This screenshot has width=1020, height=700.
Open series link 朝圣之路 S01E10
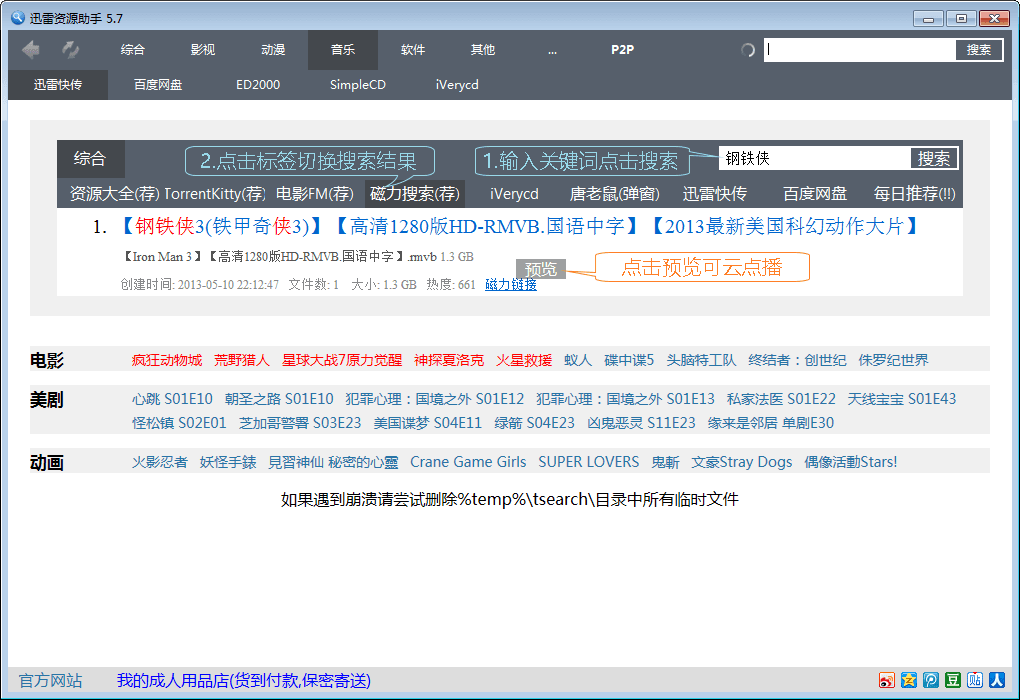point(279,399)
